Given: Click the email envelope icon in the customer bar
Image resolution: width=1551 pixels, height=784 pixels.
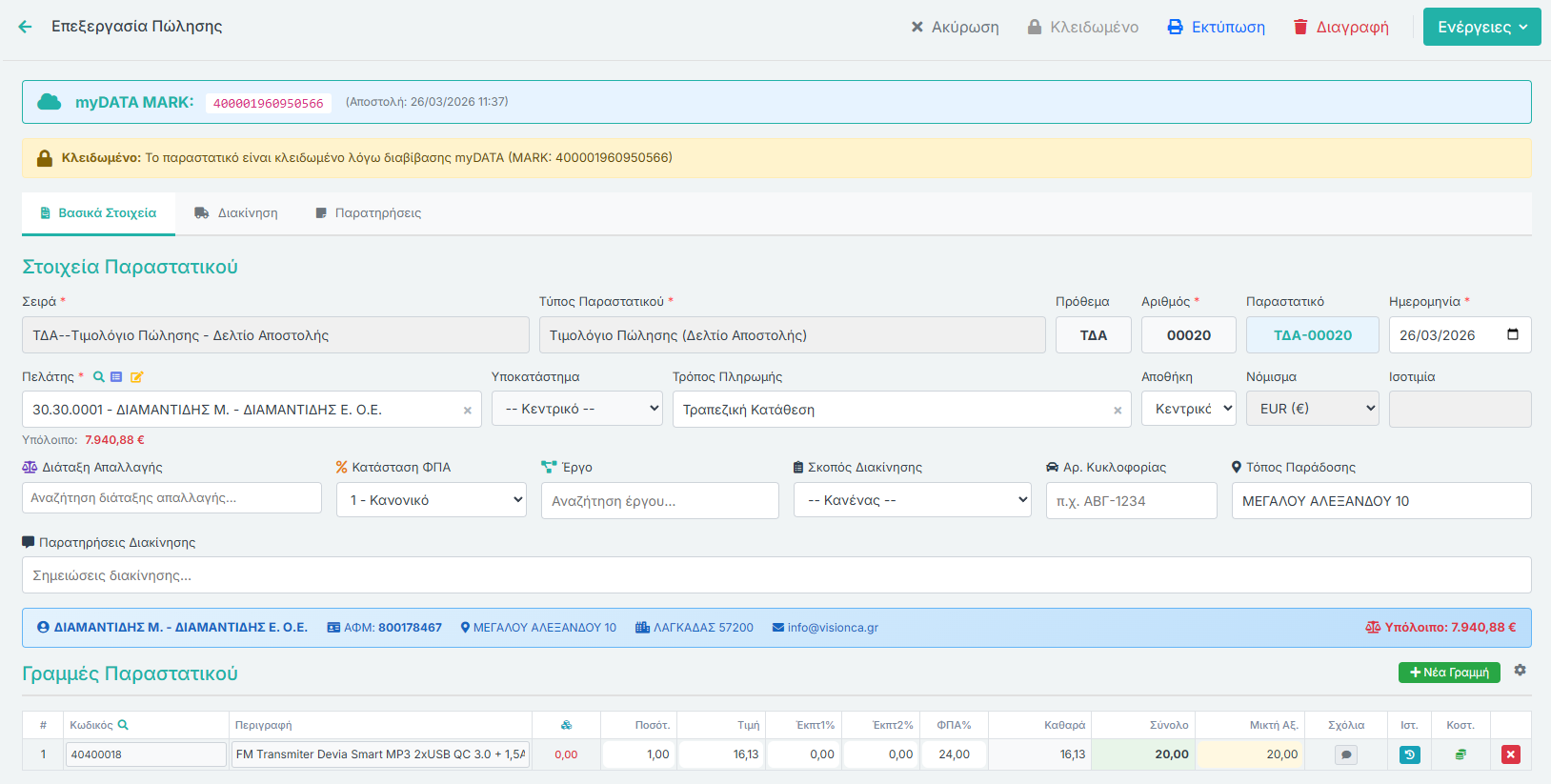Looking at the screenshot, I should 777,628.
